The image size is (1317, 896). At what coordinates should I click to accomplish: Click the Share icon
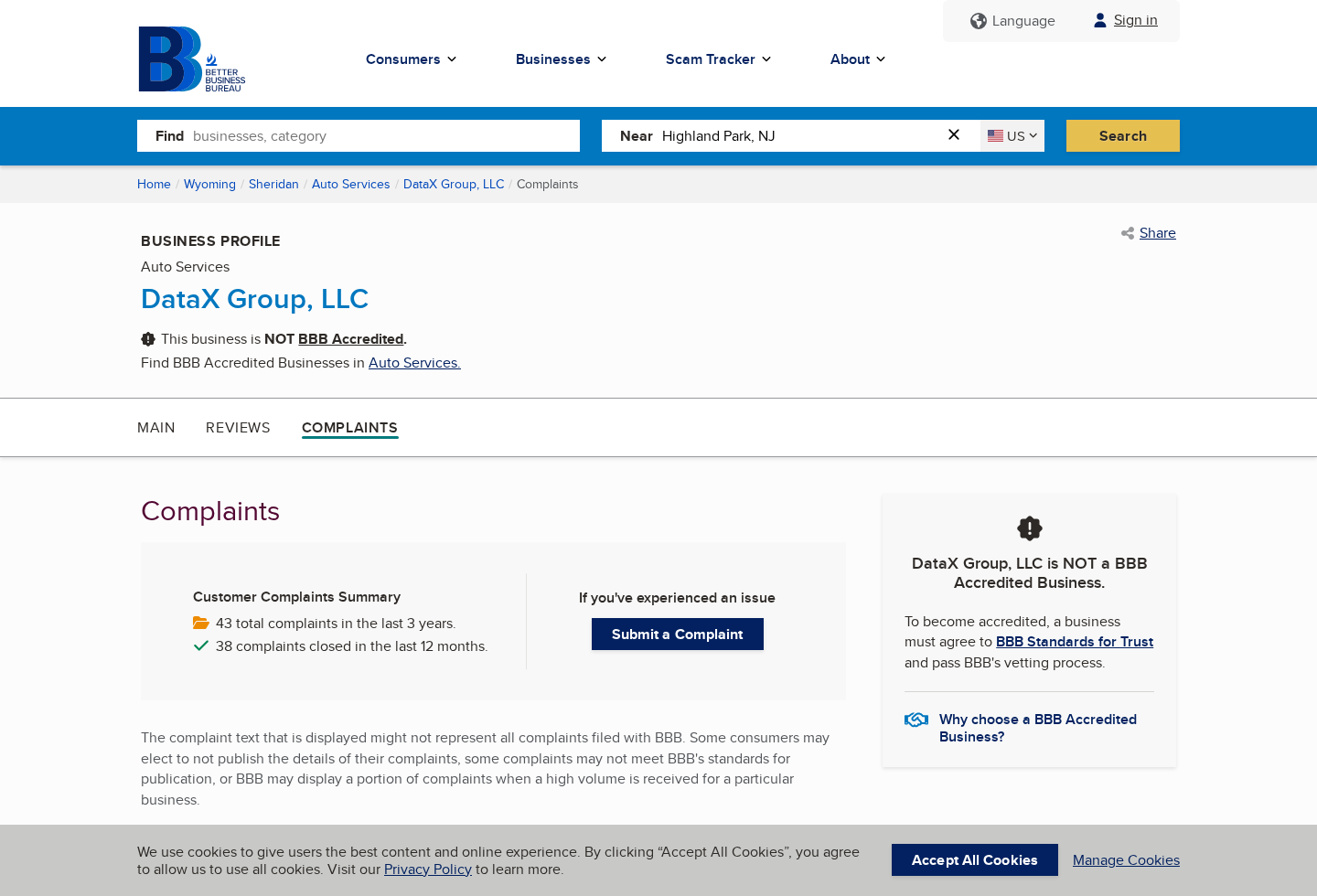(1128, 233)
